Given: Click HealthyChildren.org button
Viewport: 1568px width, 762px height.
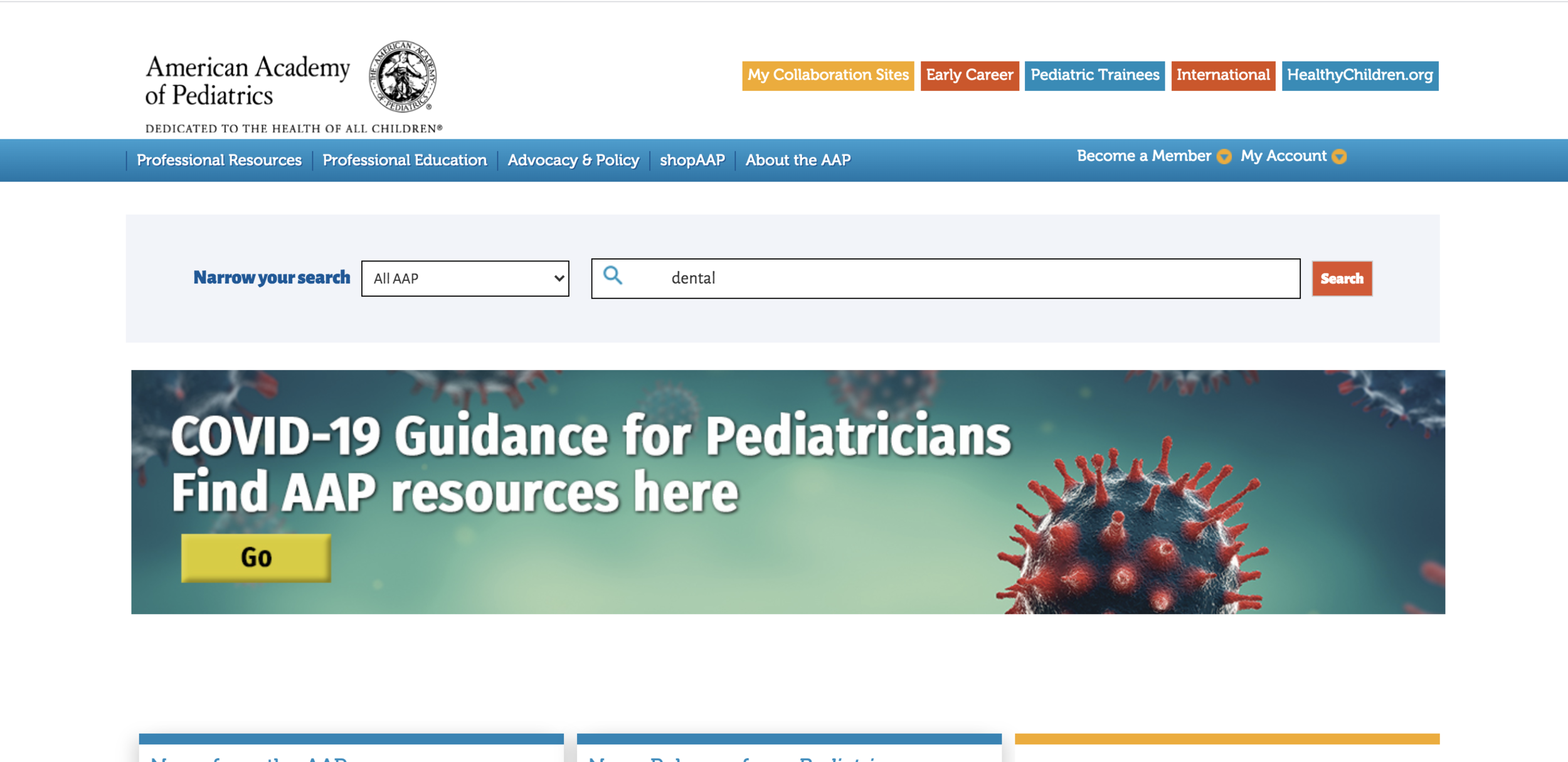Looking at the screenshot, I should [x=1360, y=75].
